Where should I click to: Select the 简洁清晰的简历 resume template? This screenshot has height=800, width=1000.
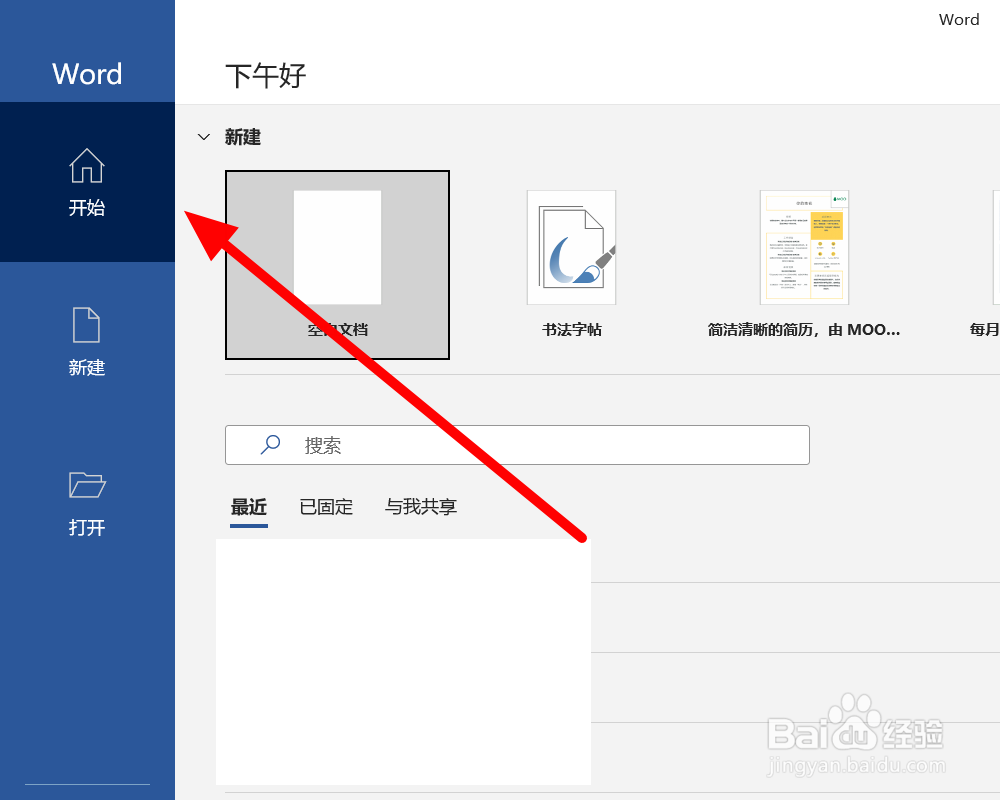pyautogui.click(x=804, y=265)
